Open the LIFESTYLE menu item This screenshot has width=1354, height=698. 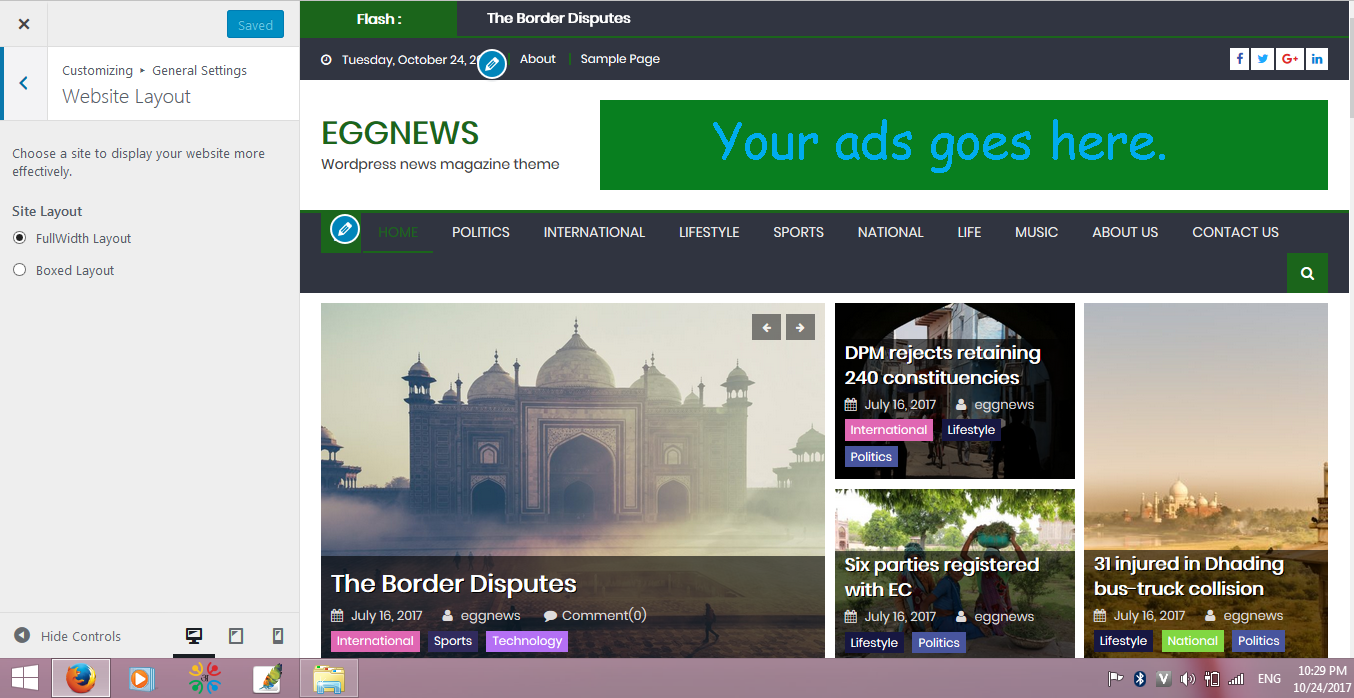[709, 232]
